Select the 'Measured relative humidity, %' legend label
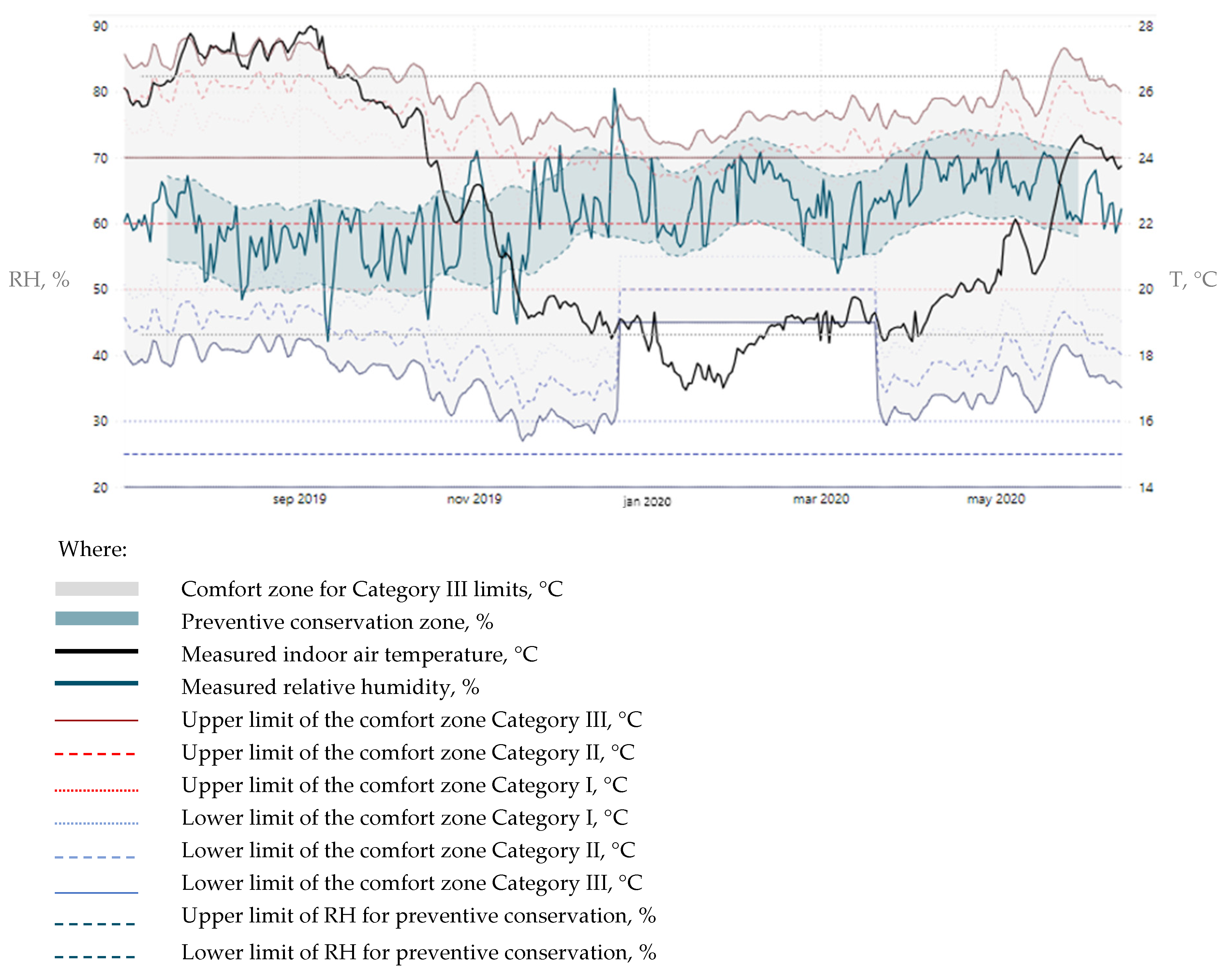The height and width of the screenshot is (971, 1232). coord(330,687)
